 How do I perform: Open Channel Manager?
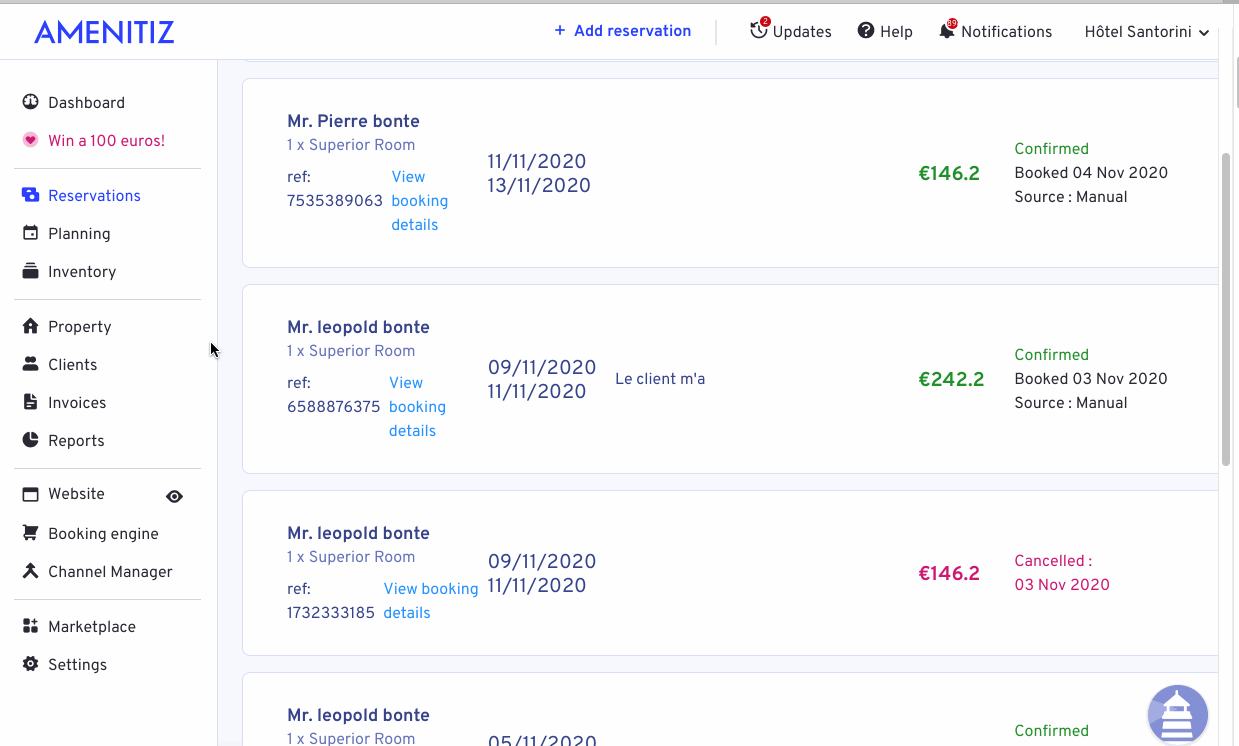(110, 571)
